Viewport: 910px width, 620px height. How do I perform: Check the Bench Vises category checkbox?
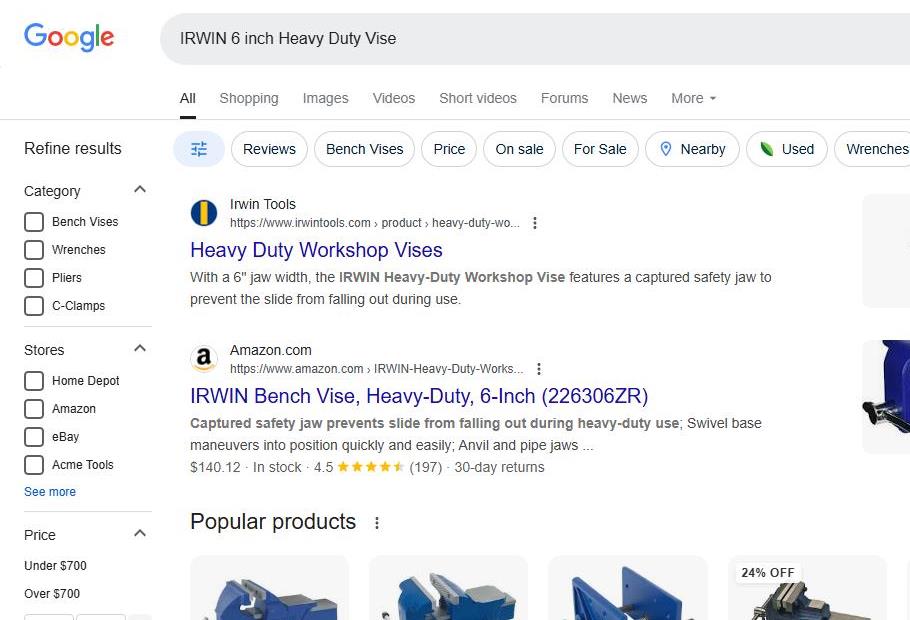click(34, 222)
